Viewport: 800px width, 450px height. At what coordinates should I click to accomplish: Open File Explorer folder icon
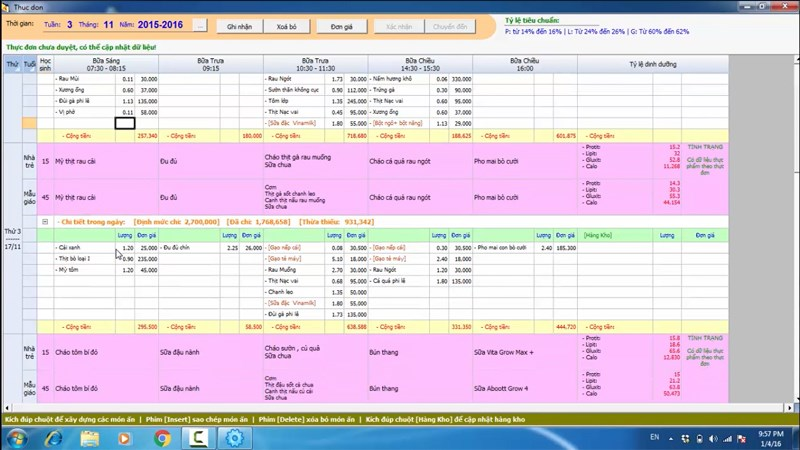[x=90, y=438]
